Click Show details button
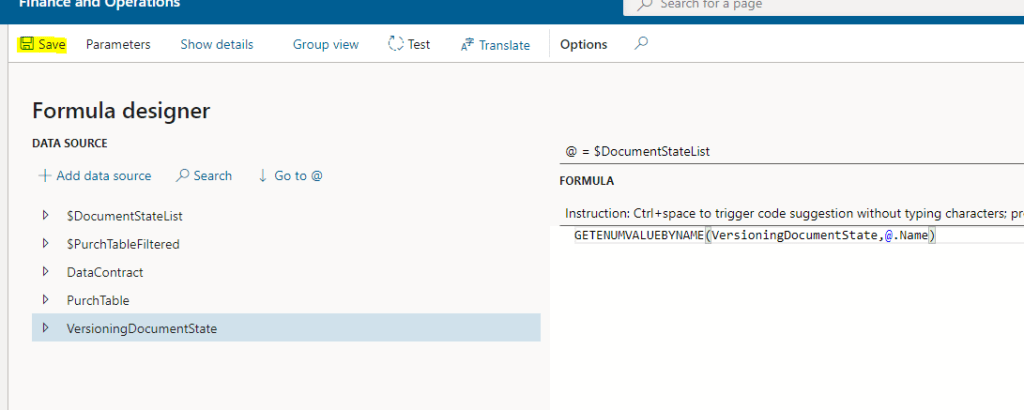The image size is (1024, 410). [x=216, y=45]
